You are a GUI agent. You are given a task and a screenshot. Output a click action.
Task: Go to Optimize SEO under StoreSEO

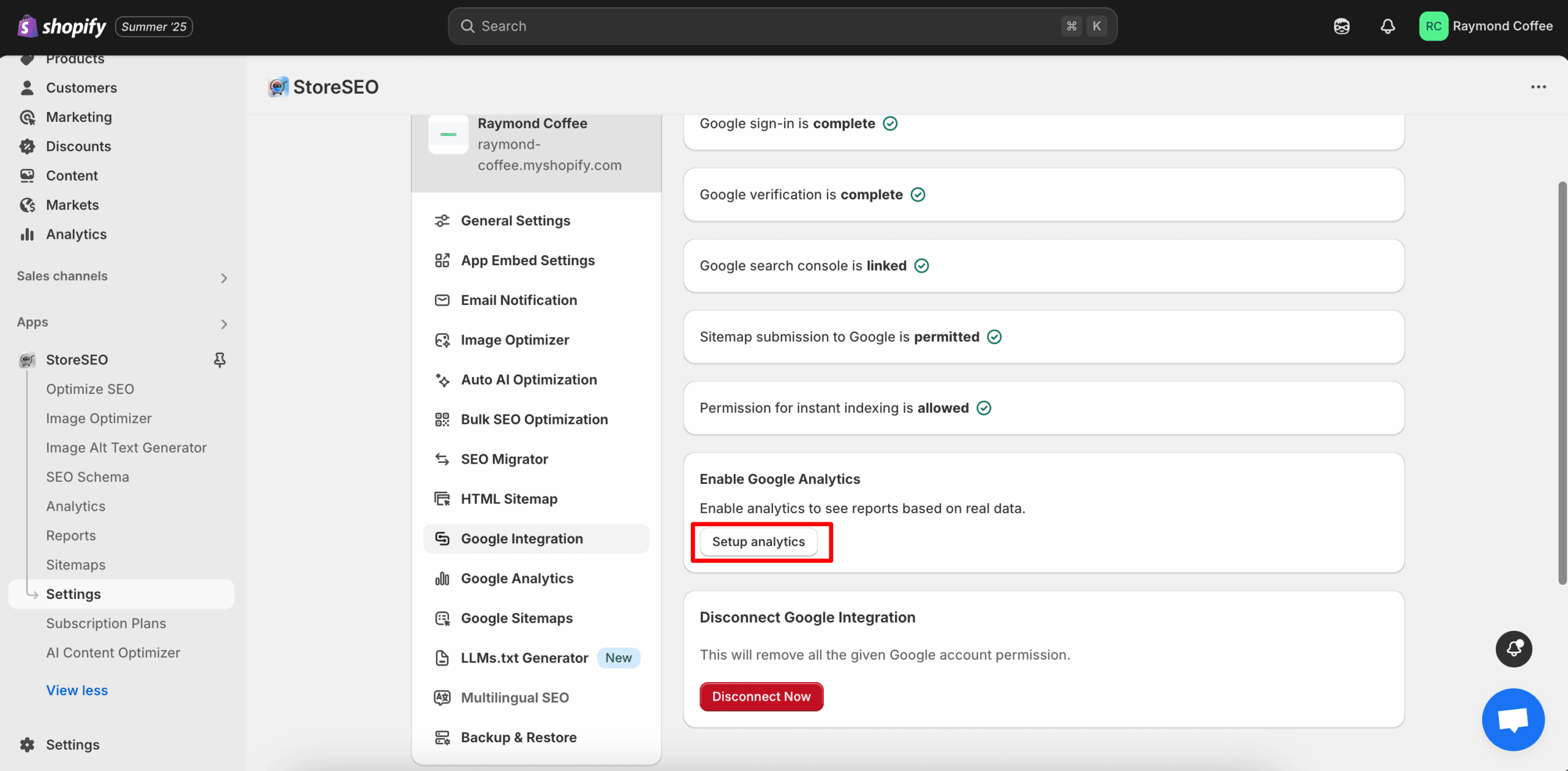[90, 389]
